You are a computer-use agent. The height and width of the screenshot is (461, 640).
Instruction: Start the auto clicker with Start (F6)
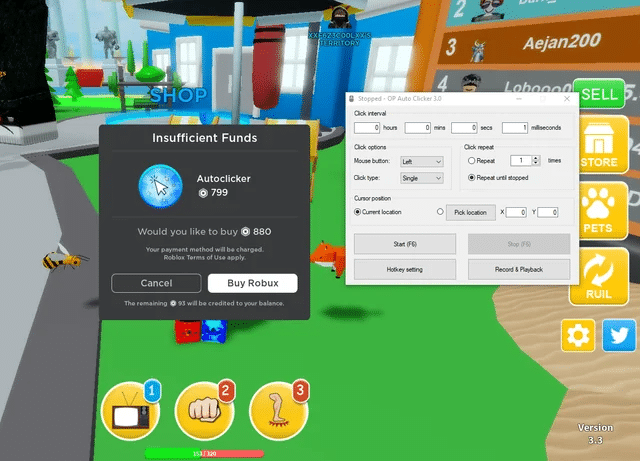tap(405, 244)
